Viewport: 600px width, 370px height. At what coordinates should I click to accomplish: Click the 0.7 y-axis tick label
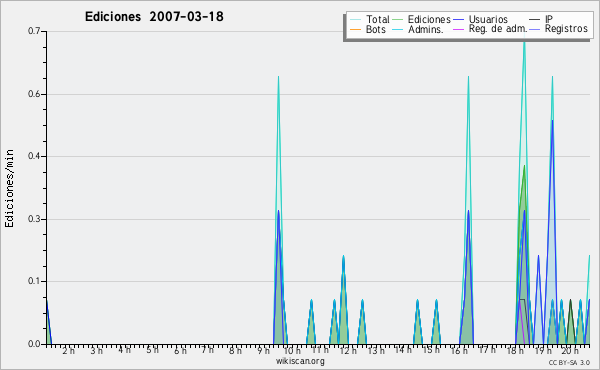(x=34, y=31)
